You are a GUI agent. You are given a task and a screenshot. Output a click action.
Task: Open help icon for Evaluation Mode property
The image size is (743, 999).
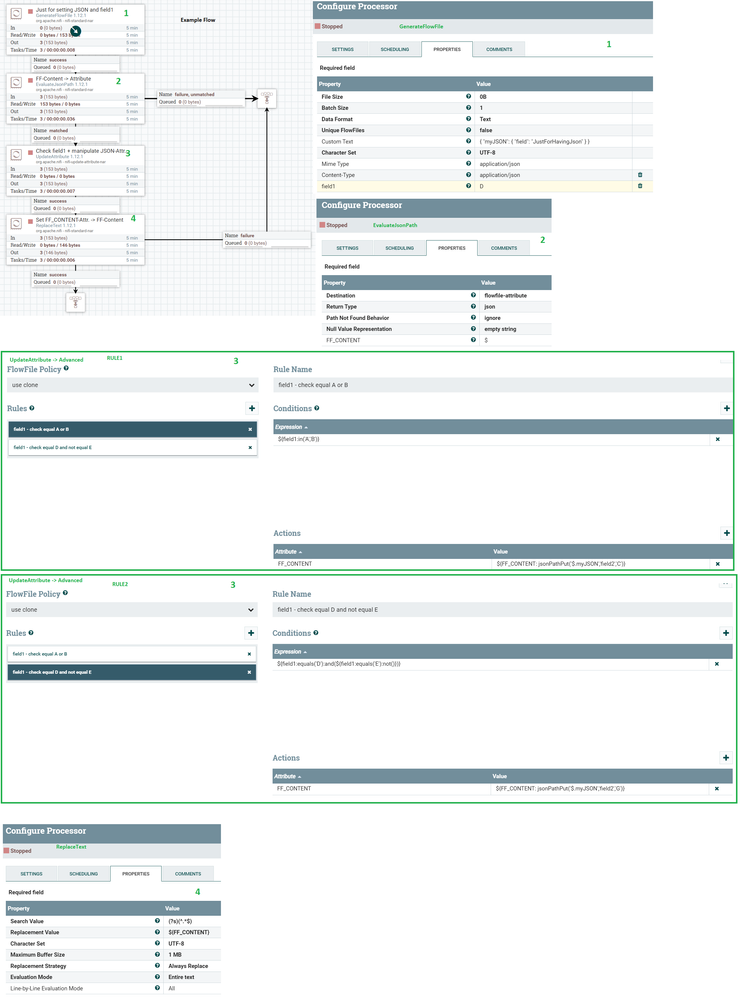157,977
